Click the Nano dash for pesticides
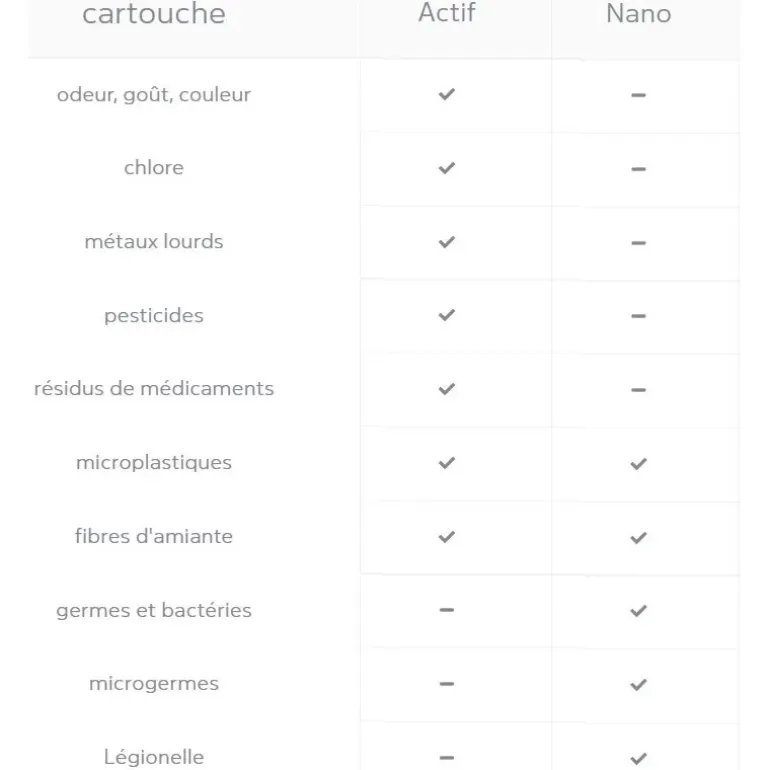 pyautogui.click(x=638, y=316)
